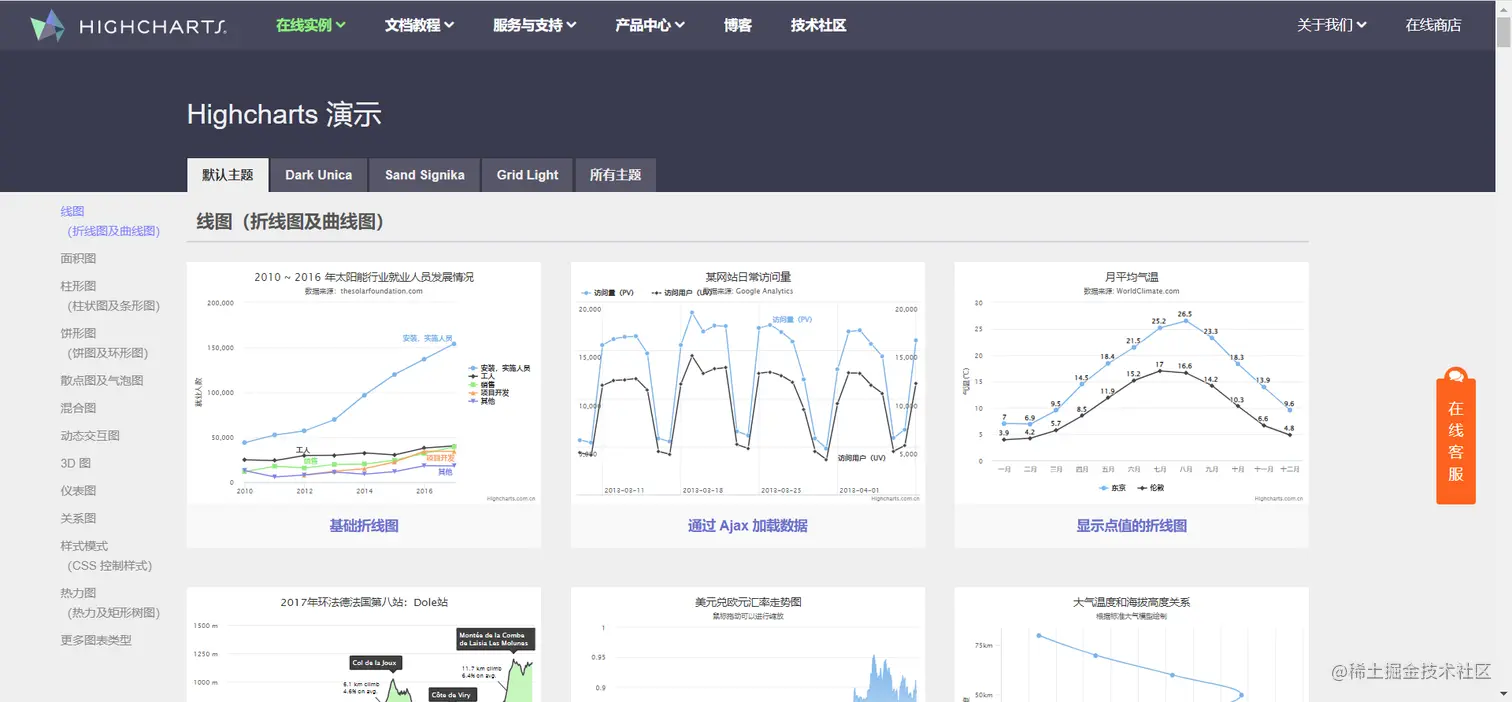Open the 所有主题 tab

[615, 175]
